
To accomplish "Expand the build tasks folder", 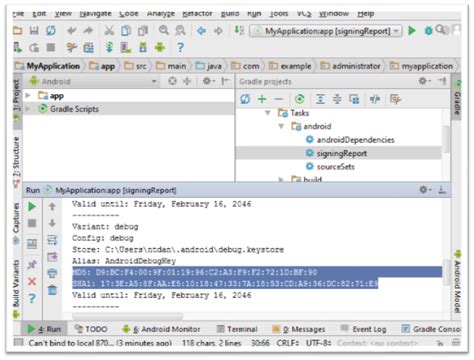I will (x=281, y=179).
